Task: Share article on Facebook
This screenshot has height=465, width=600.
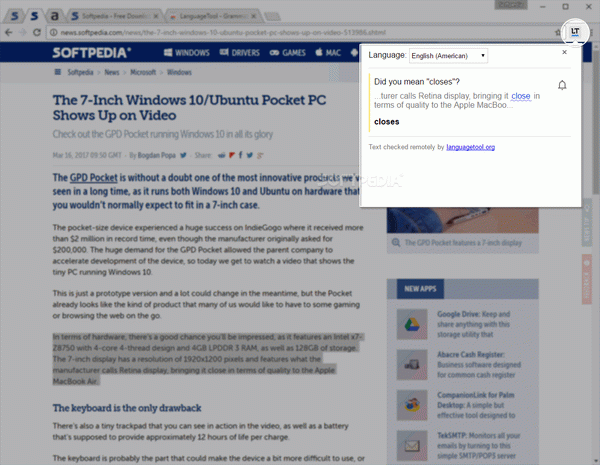Action: pos(240,155)
